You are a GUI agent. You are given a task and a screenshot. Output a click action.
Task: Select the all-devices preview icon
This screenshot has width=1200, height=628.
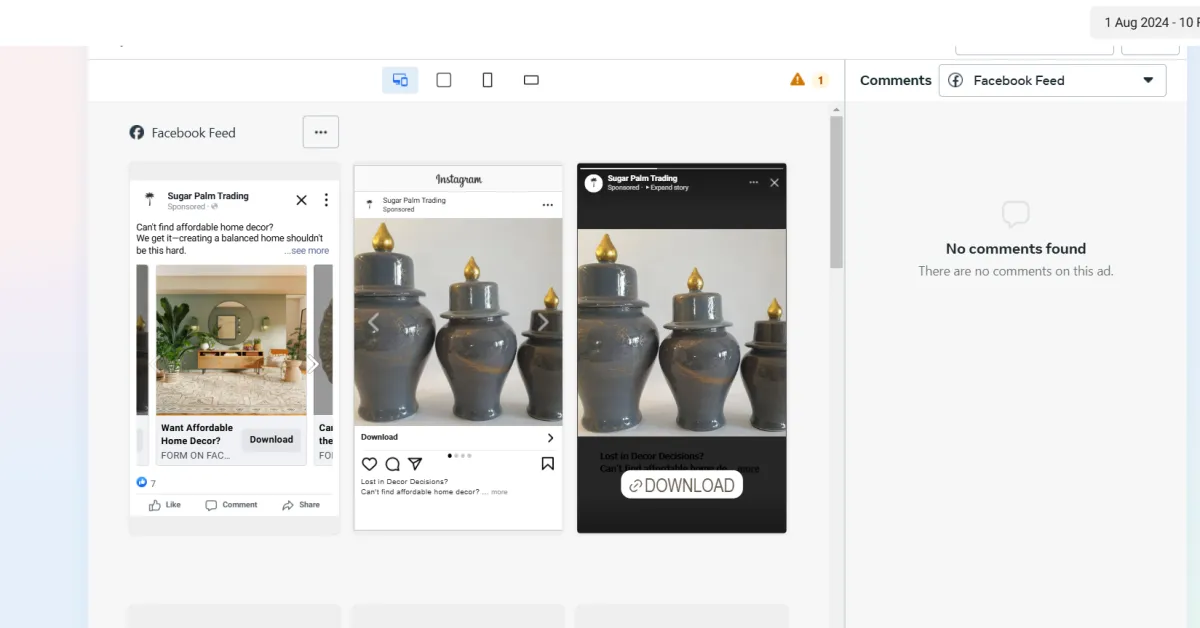point(400,80)
